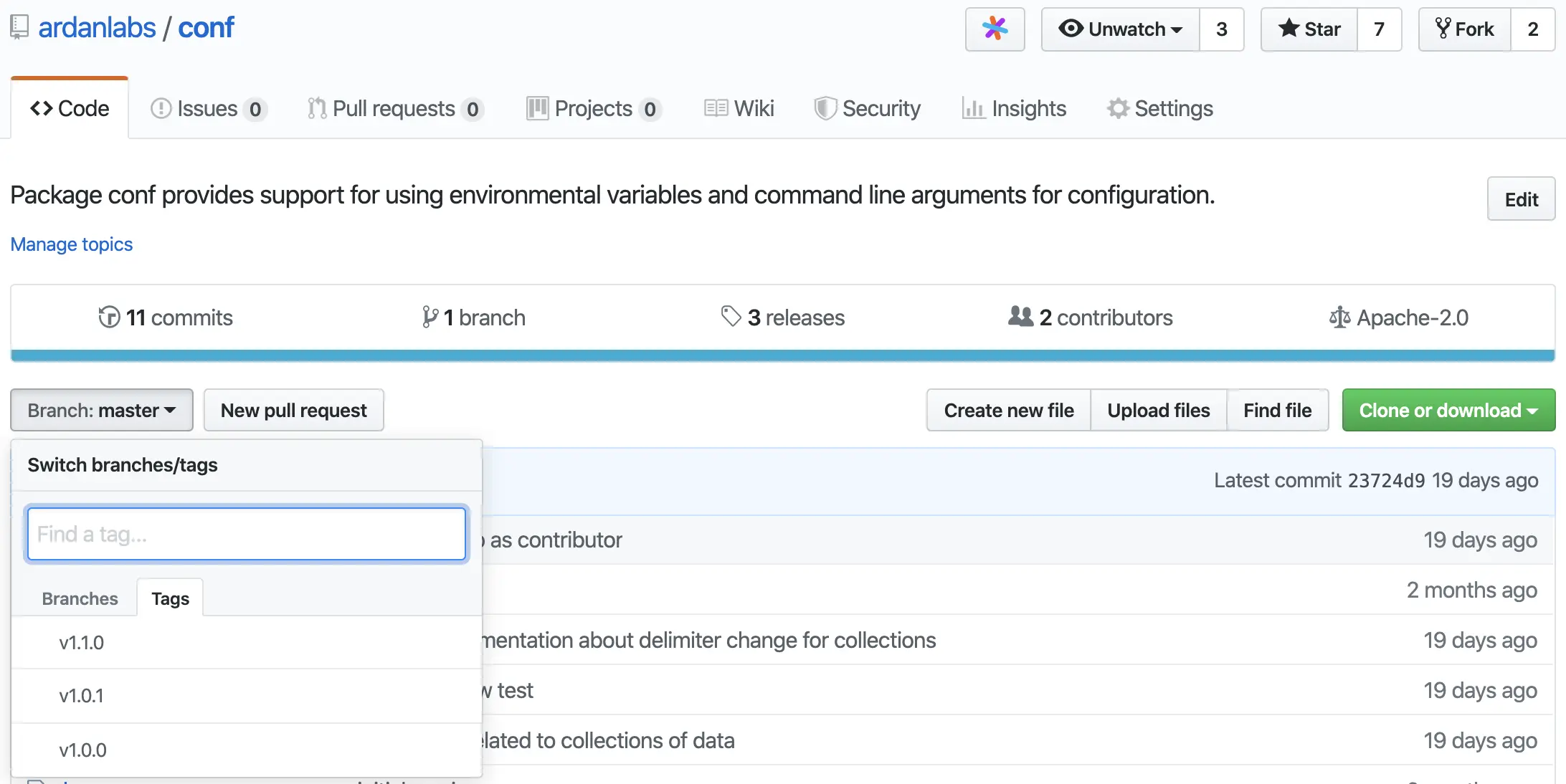
Task: Click the watchers count 3
Action: pyautogui.click(x=1222, y=29)
